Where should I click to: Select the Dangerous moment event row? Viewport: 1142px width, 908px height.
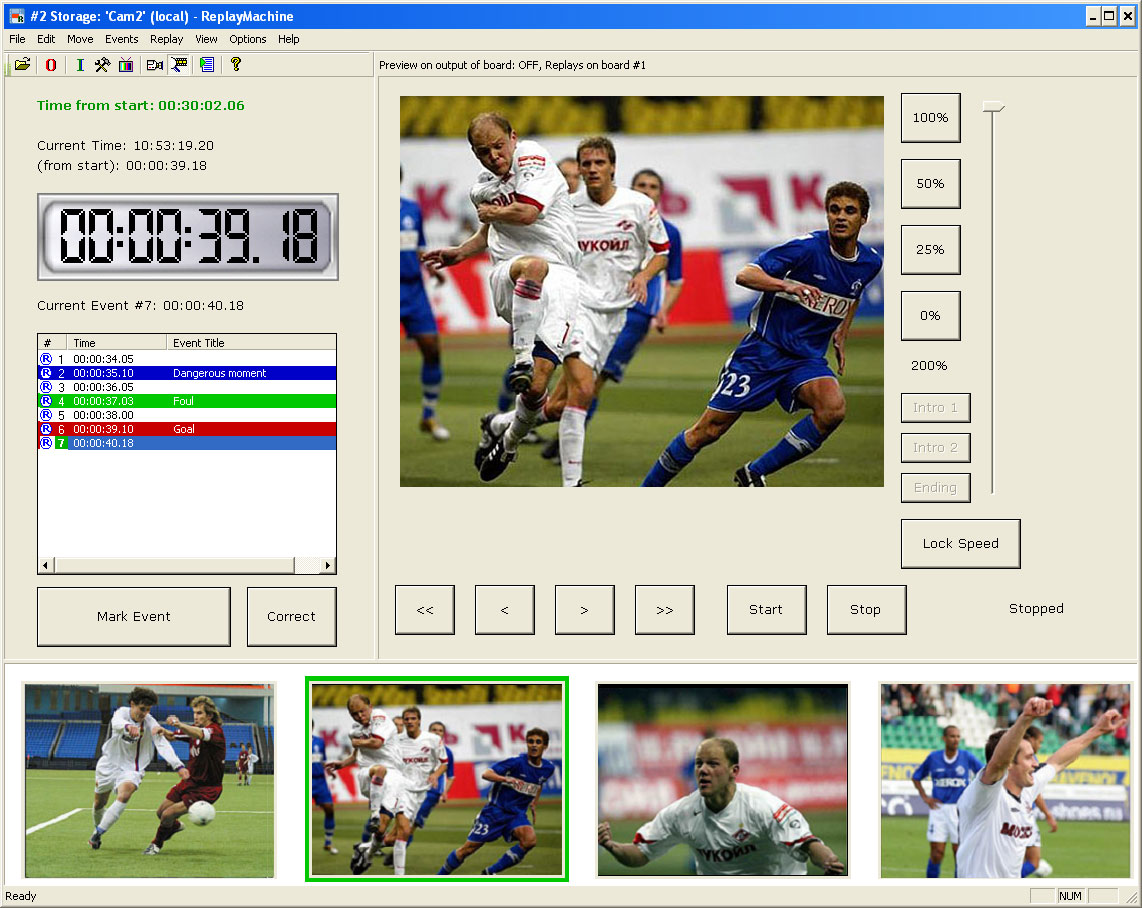[x=187, y=373]
